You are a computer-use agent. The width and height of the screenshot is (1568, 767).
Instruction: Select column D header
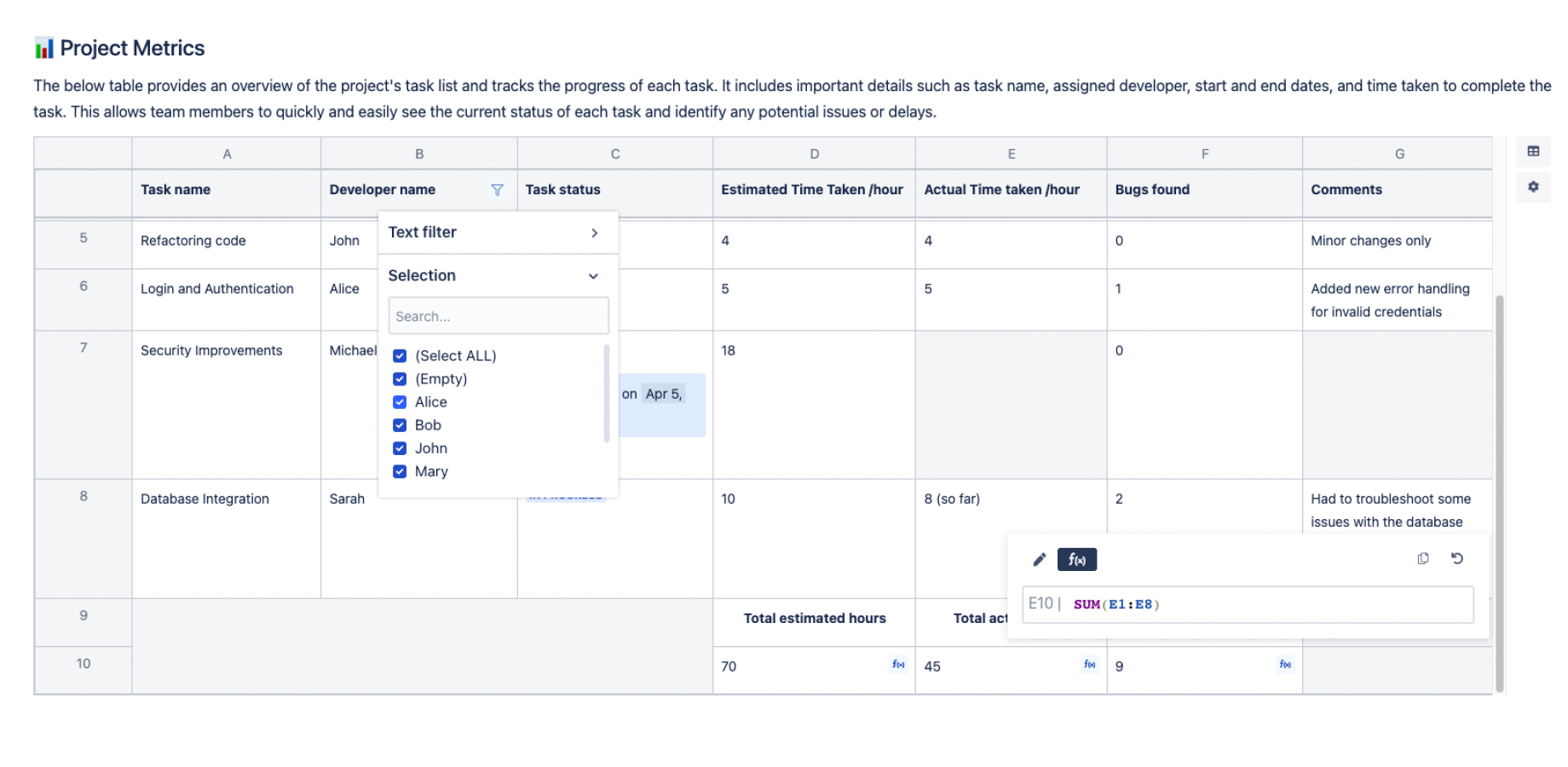coord(814,154)
